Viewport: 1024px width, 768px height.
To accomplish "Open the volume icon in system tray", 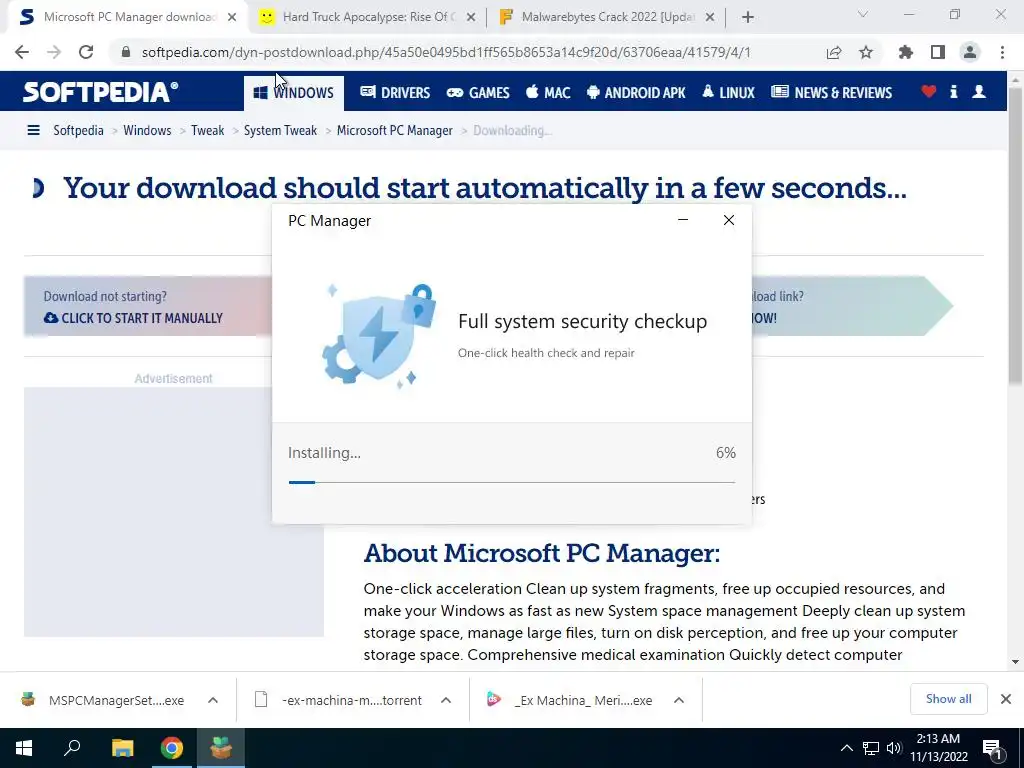I will click(x=894, y=748).
